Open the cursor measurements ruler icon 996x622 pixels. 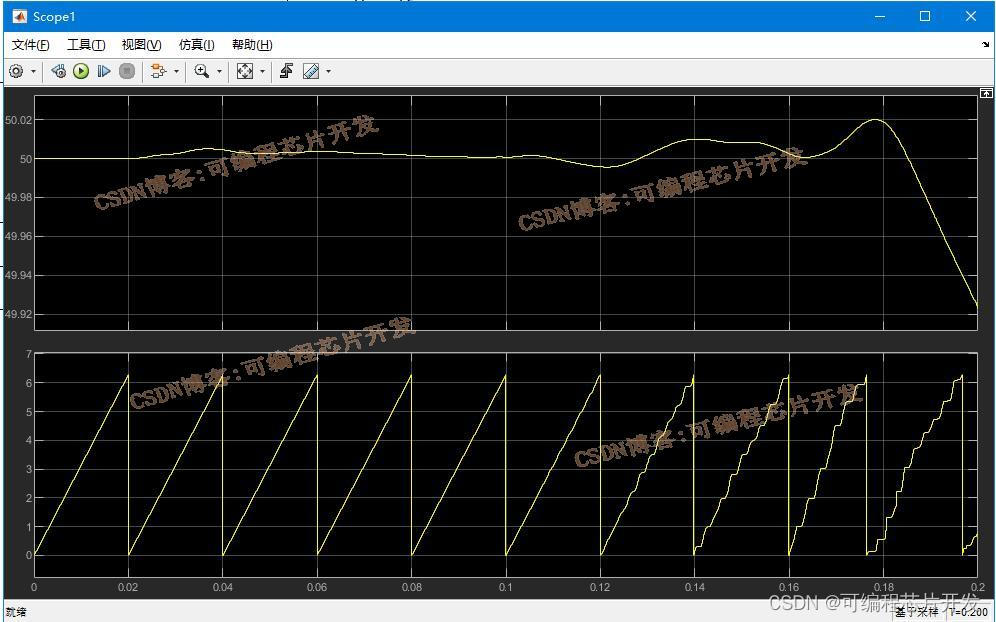coord(311,72)
